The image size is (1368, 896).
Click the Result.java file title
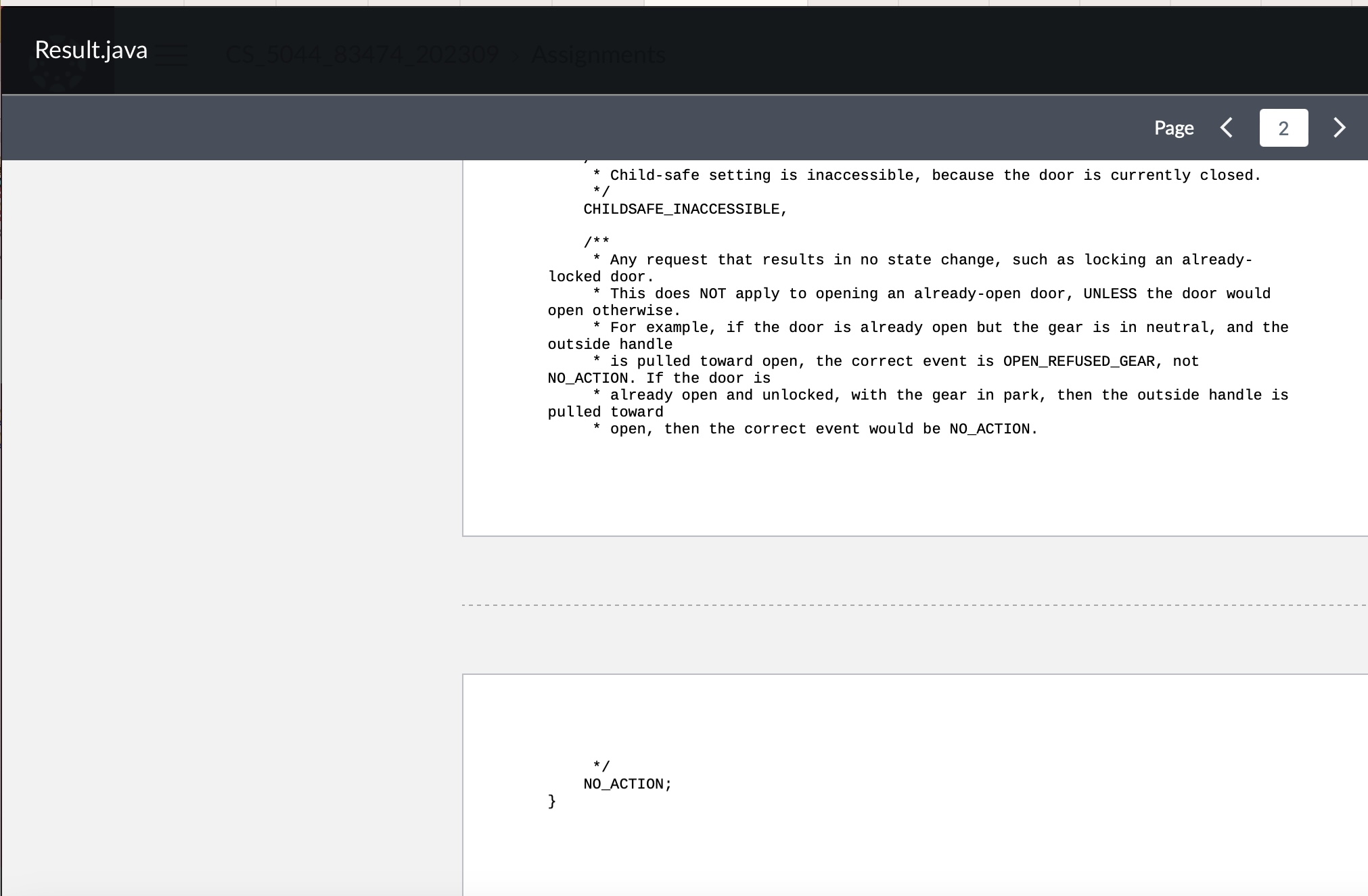[x=91, y=50]
